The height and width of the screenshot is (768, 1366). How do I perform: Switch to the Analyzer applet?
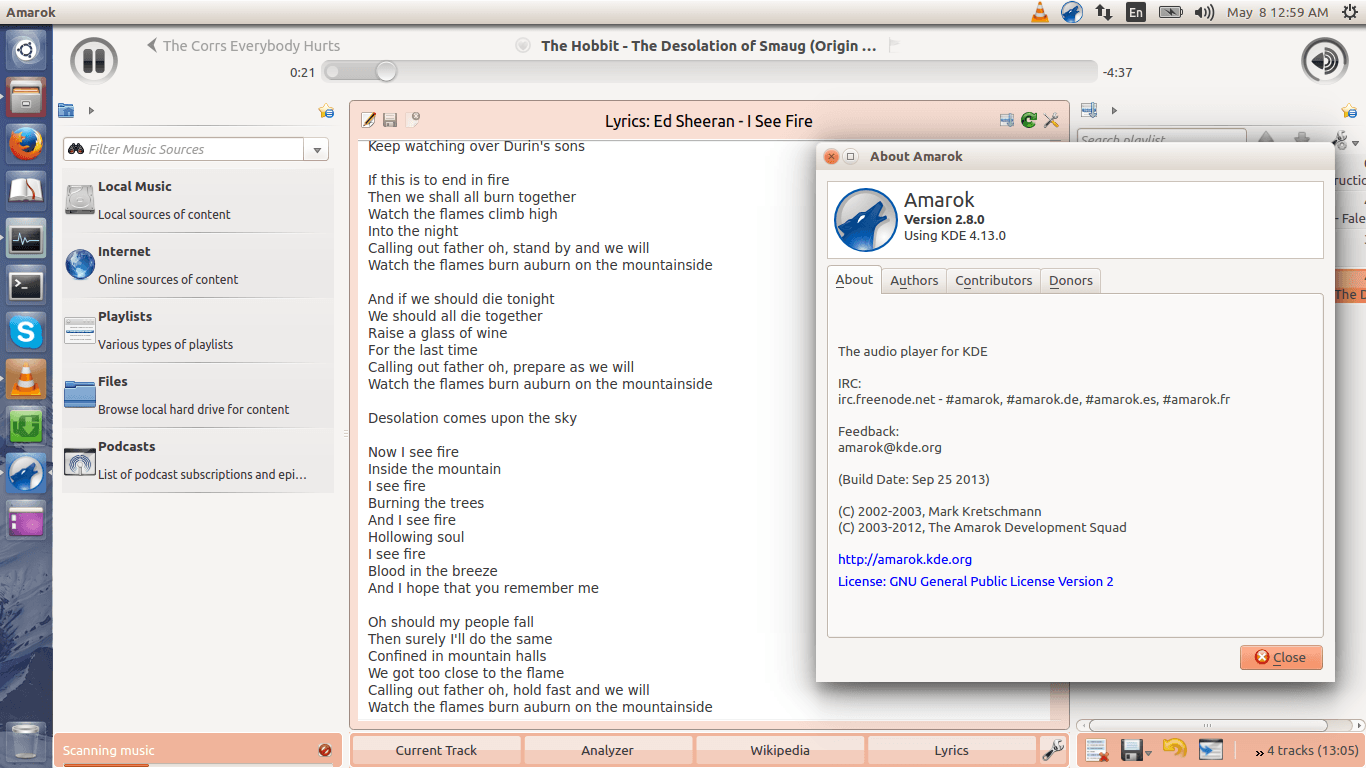coord(608,750)
